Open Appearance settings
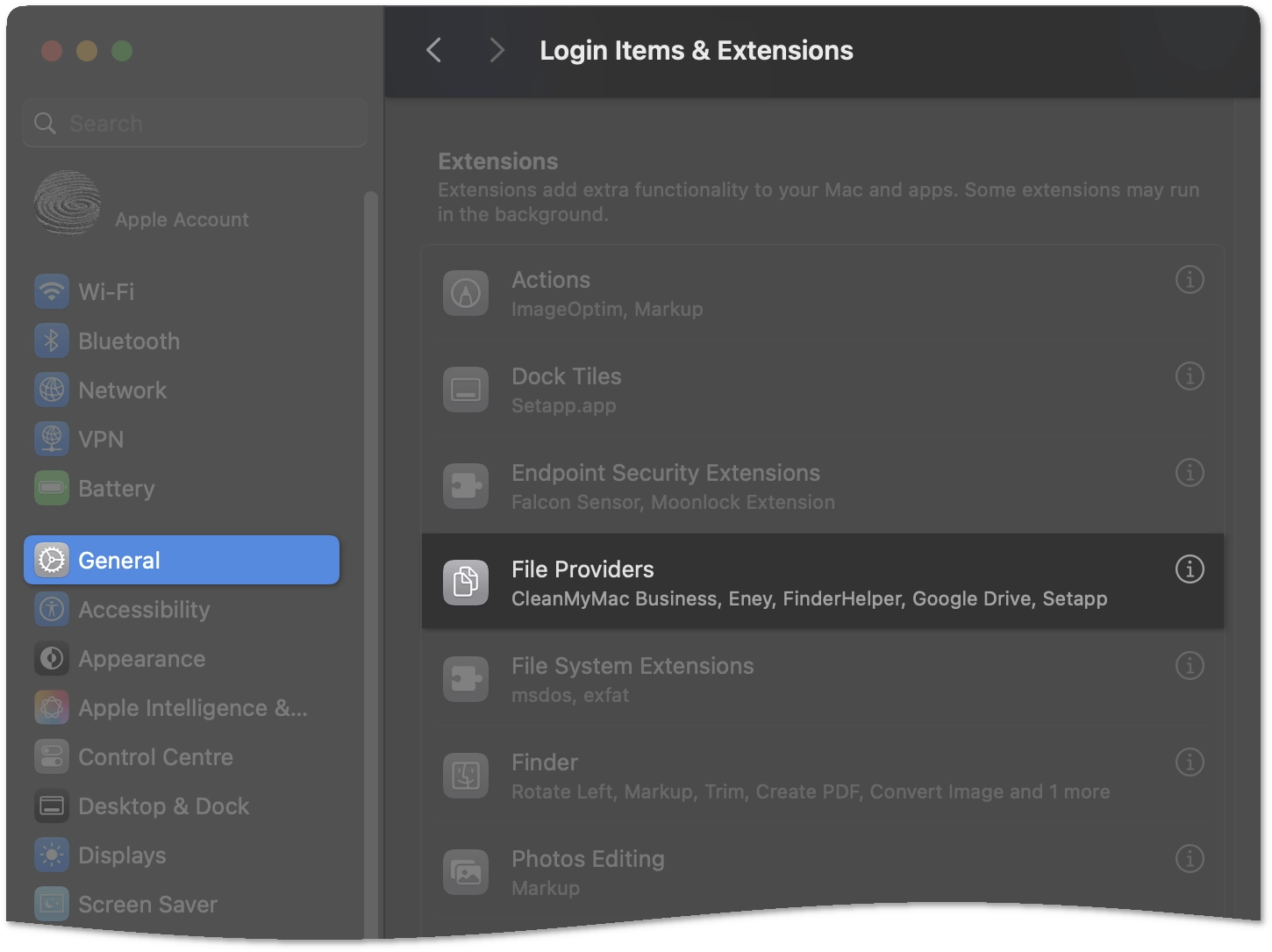 [x=182, y=658]
